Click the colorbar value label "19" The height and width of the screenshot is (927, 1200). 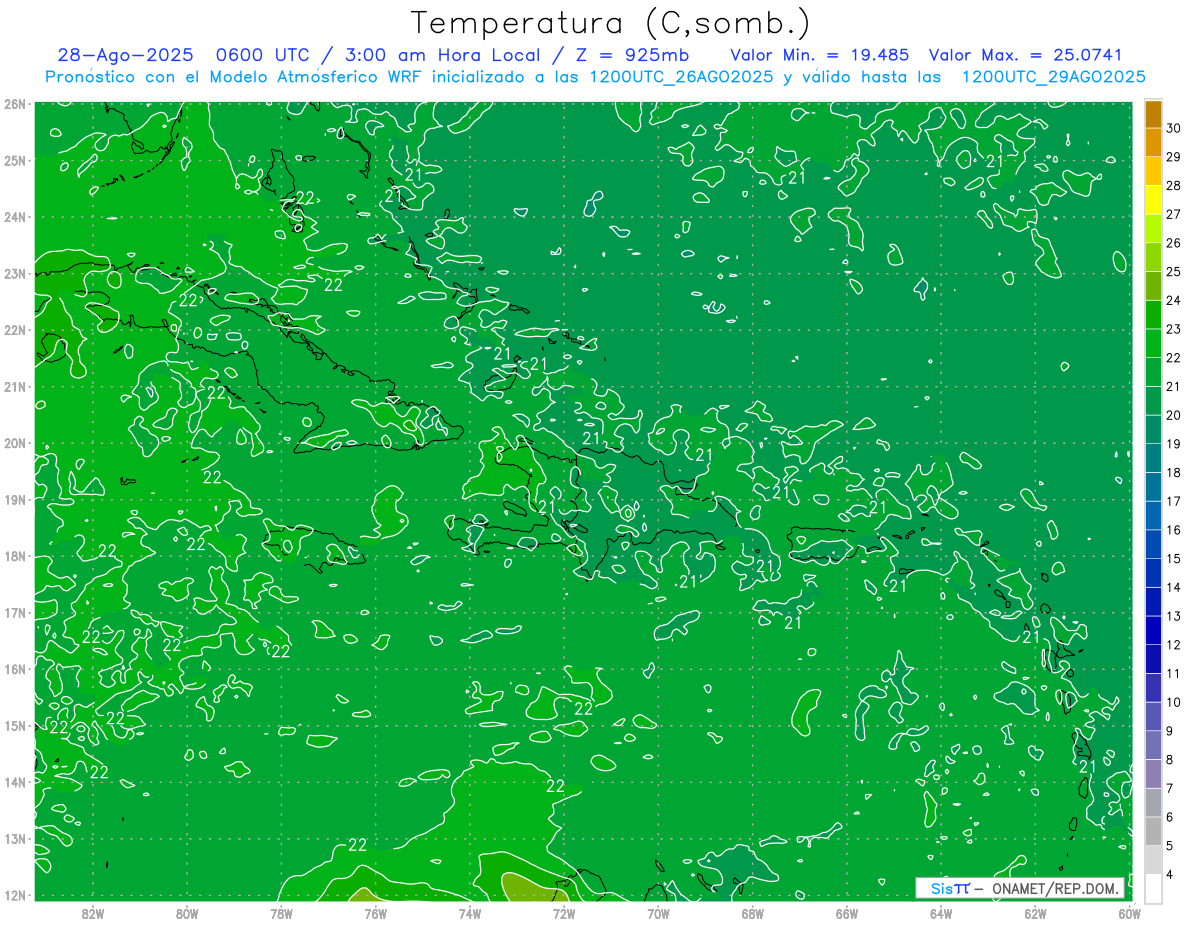pos(1173,443)
